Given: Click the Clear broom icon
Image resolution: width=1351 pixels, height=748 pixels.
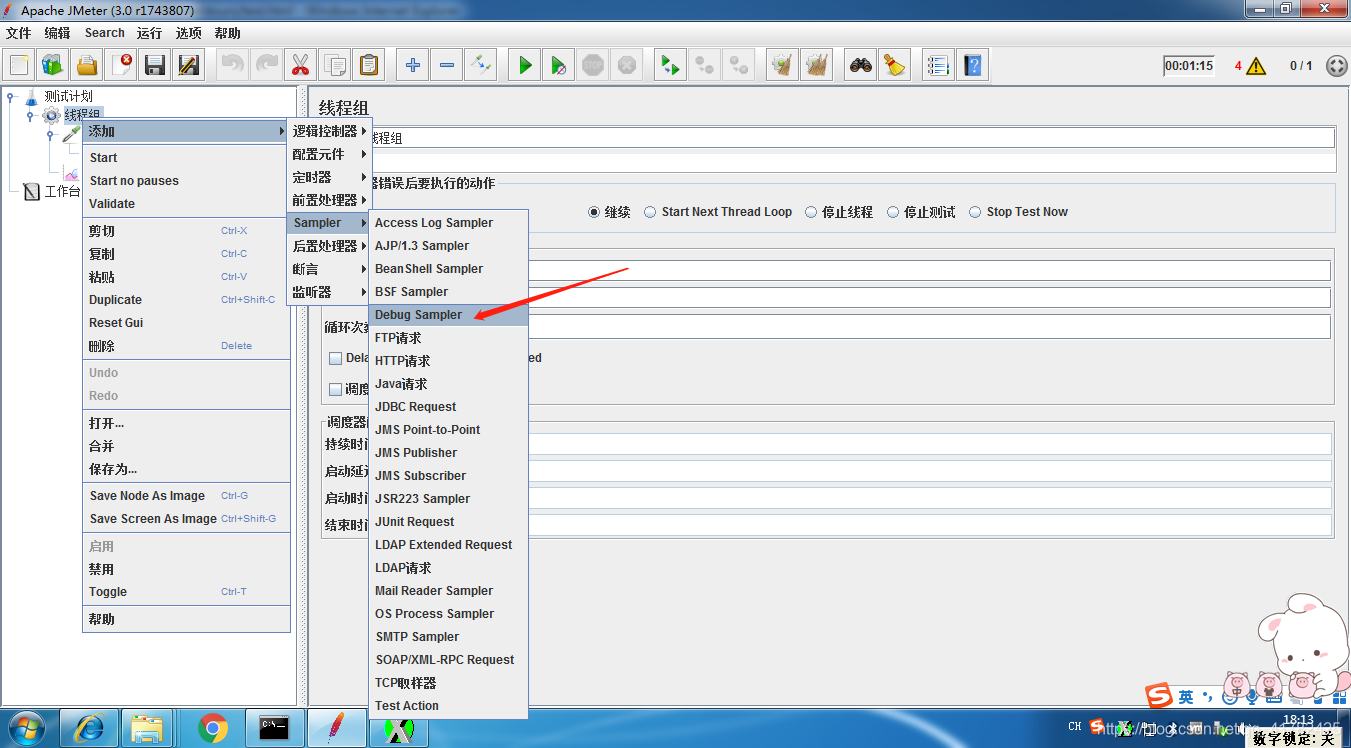Looking at the screenshot, I should pos(782,66).
